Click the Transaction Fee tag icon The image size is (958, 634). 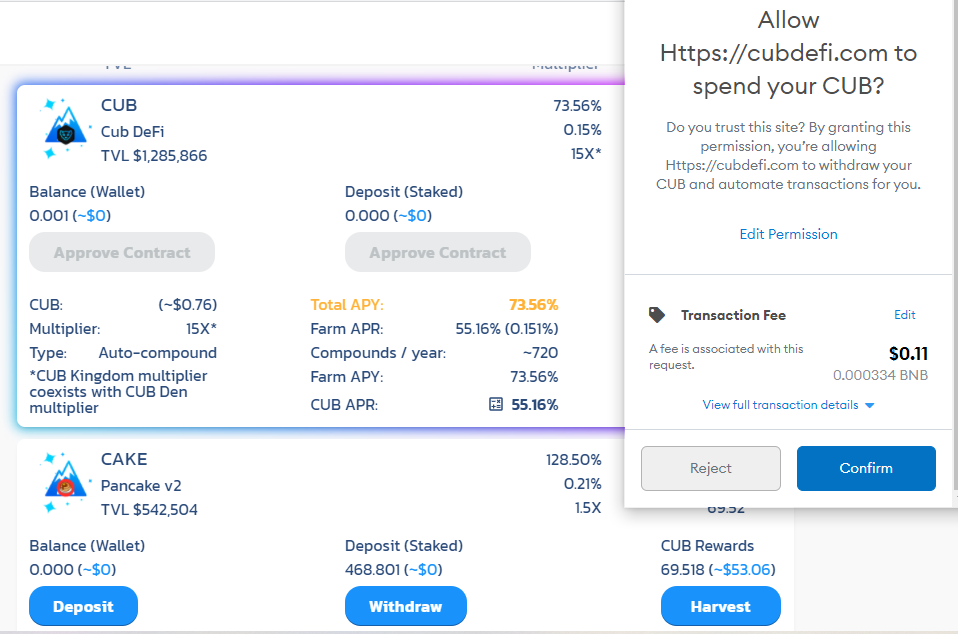(657, 315)
